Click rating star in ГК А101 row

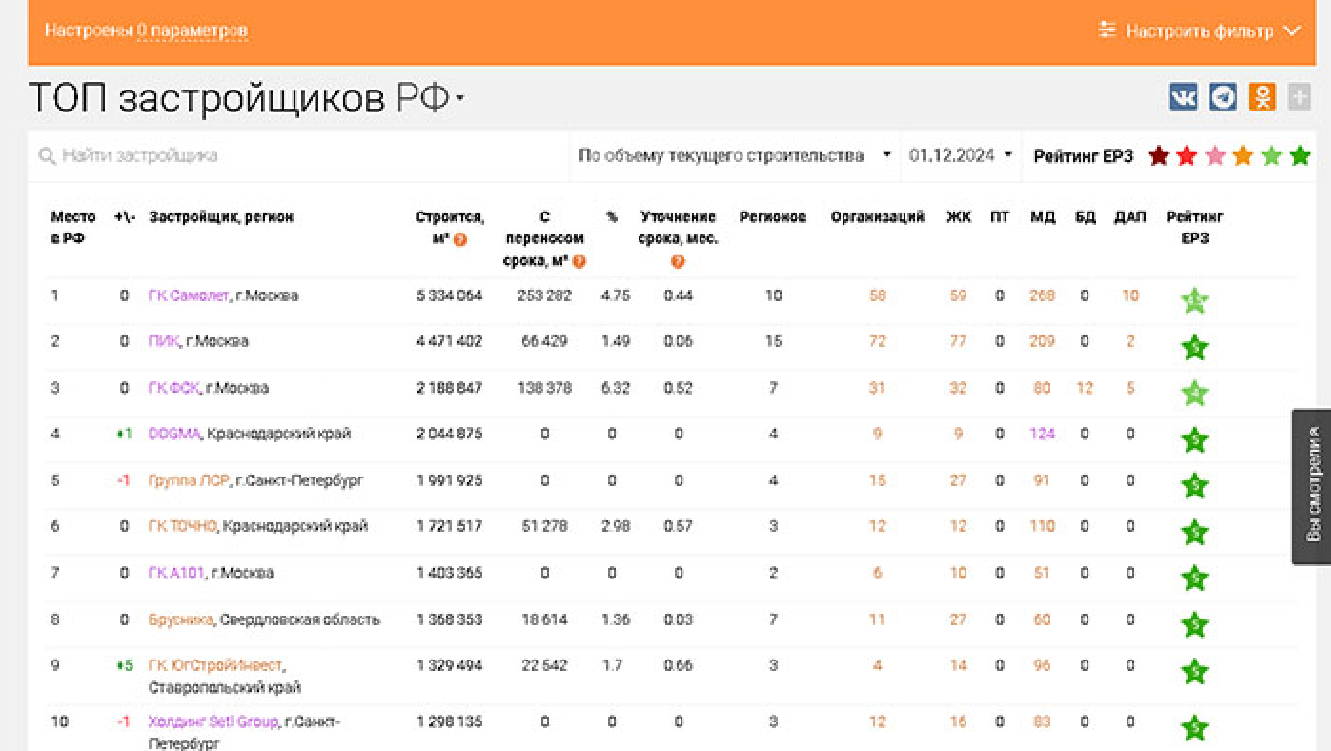[x=1194, y=579]
